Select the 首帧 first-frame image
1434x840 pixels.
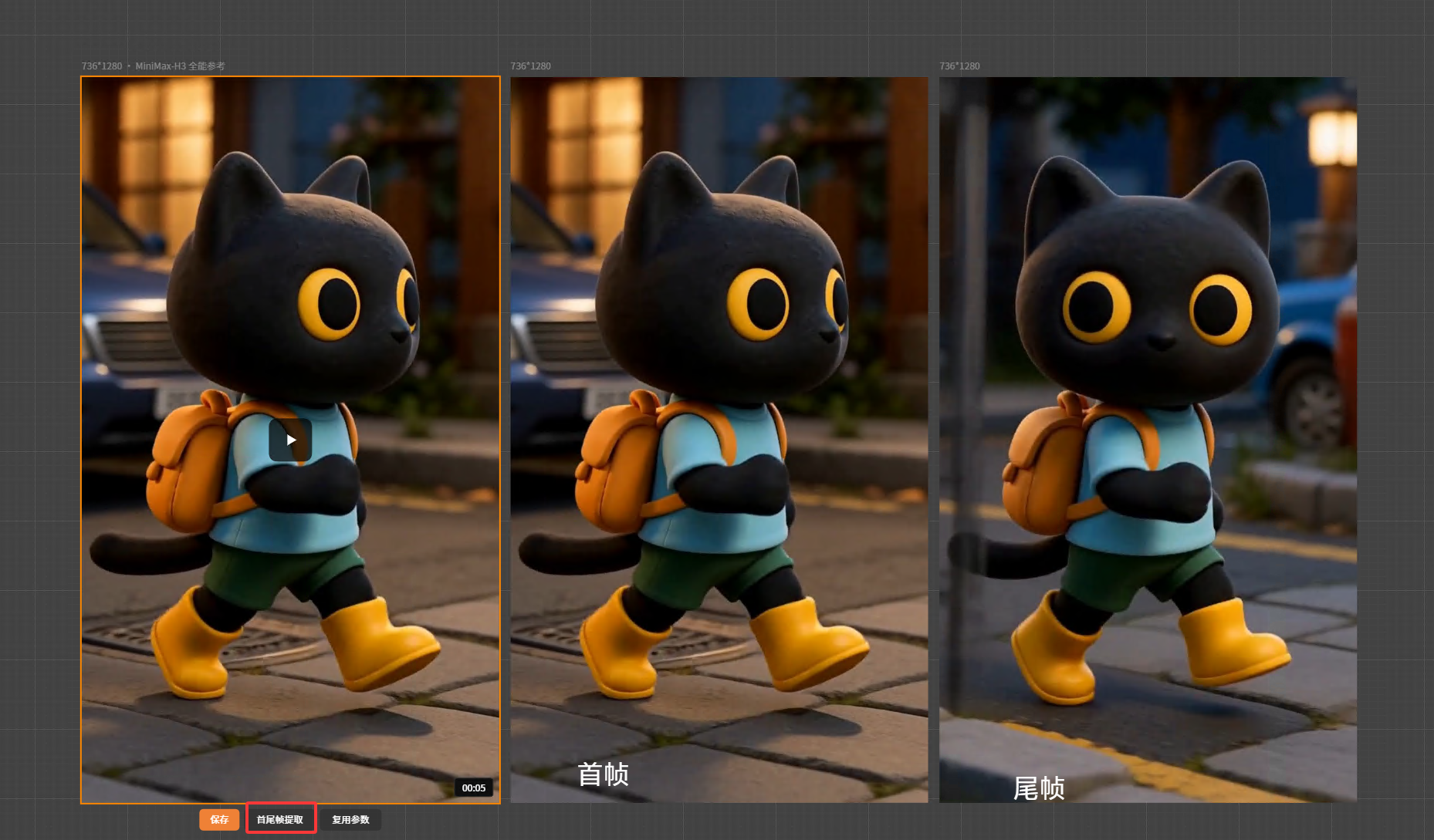click(719, 440)
